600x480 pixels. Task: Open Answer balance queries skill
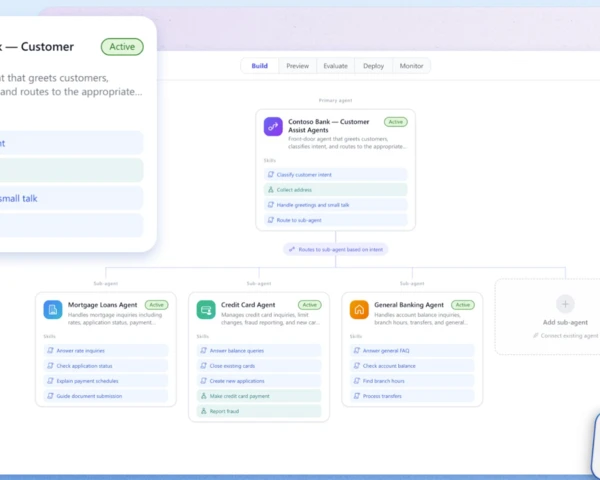click(259, 351)
